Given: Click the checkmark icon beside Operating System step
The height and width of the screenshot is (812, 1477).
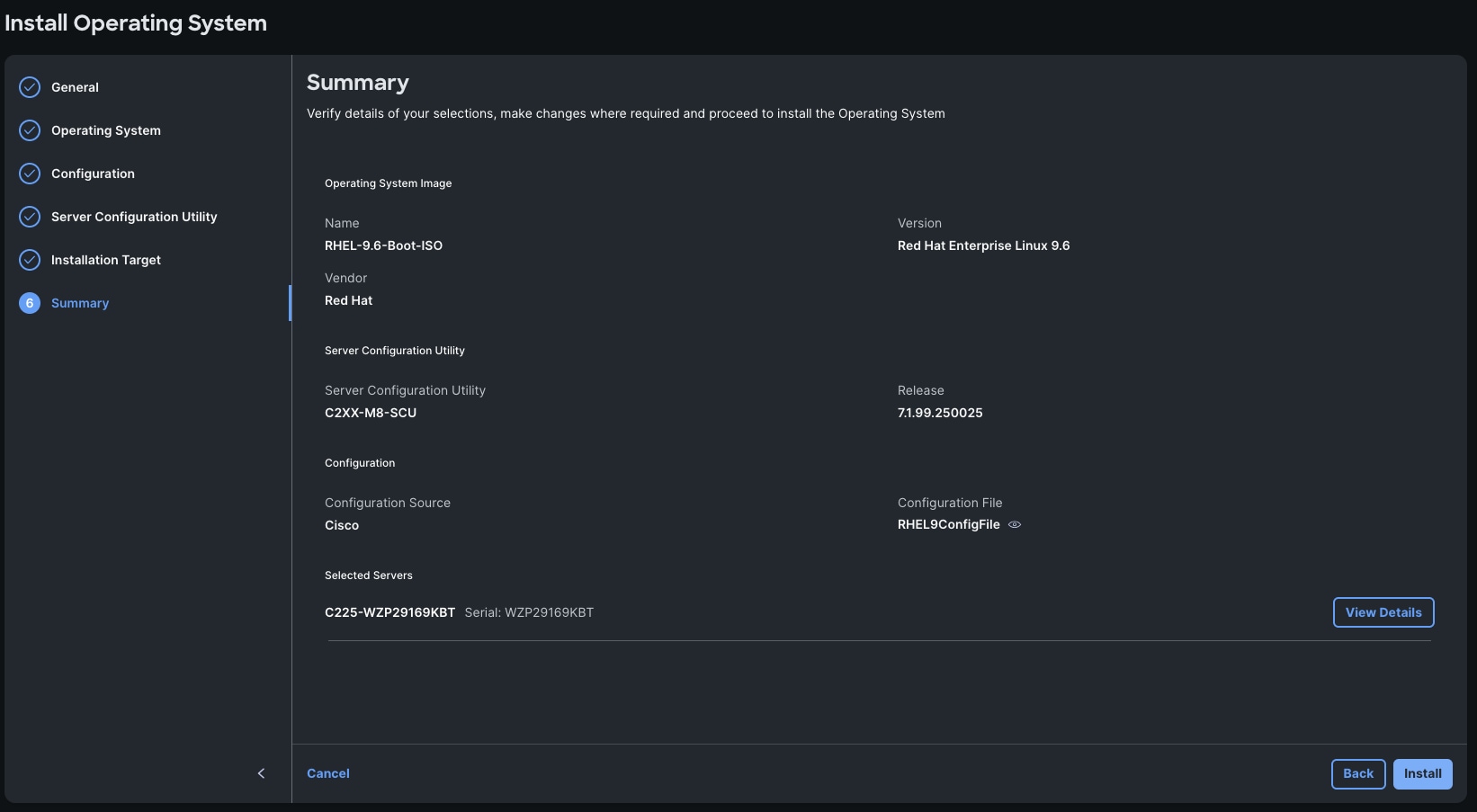Looking at the screenshot, I should point(29,129).
